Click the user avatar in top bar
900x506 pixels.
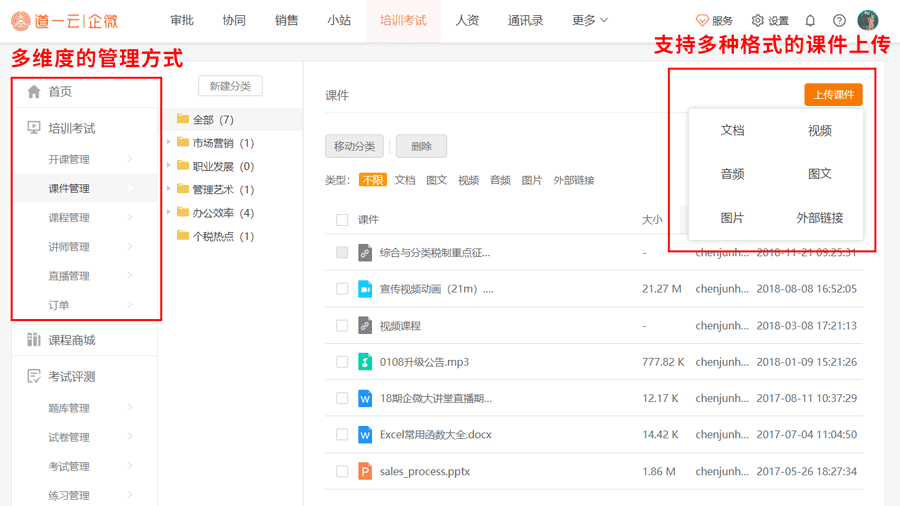868,21
